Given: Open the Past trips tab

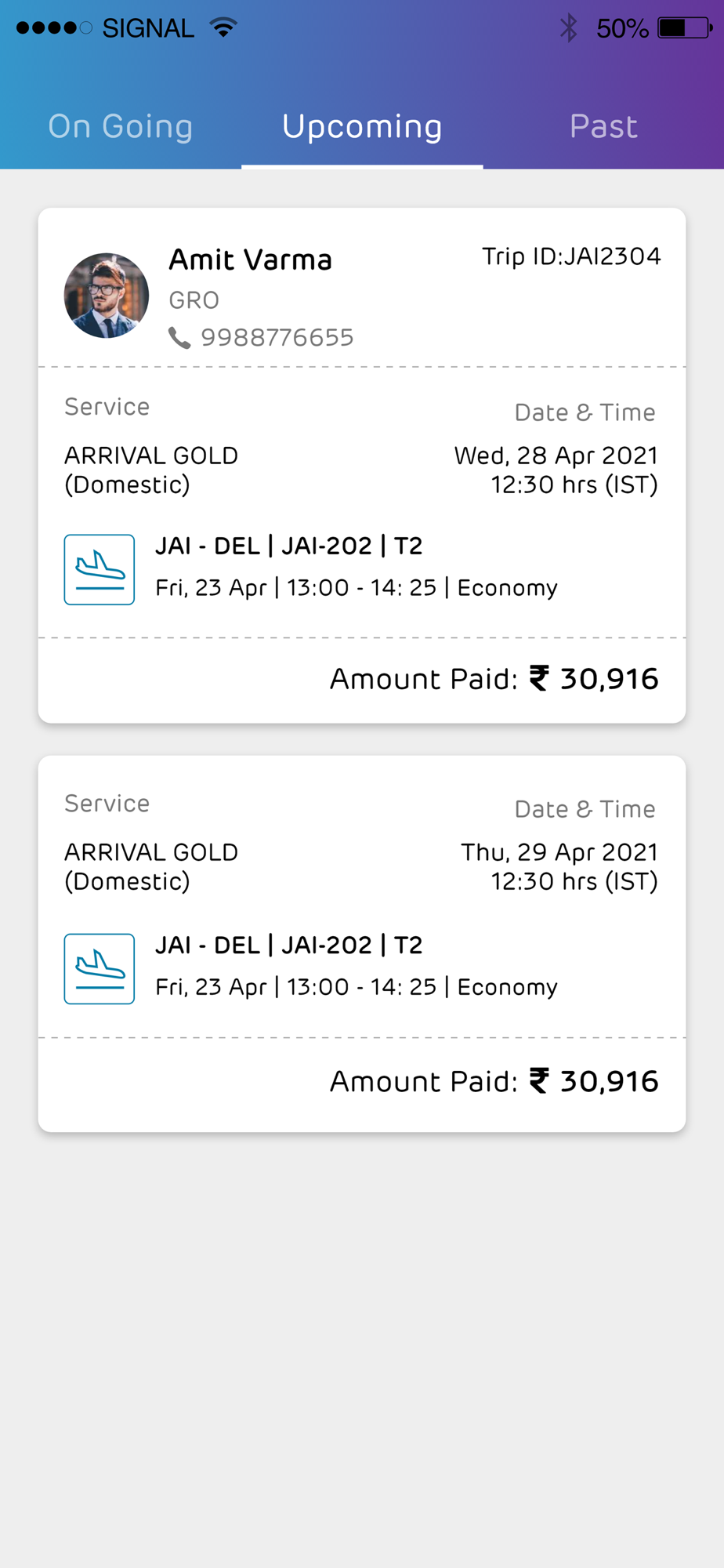Looking at the screenshot, I should click(x=603, y=126).
